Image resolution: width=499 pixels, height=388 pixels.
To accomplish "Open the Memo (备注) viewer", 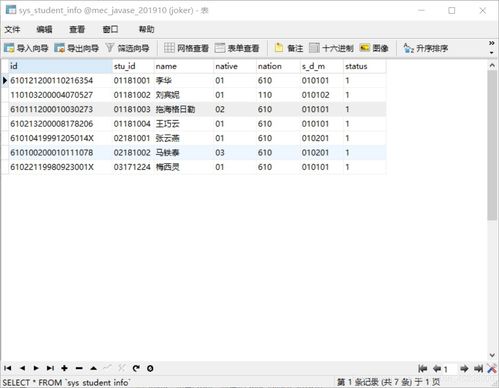I will [x=289, y=48].
